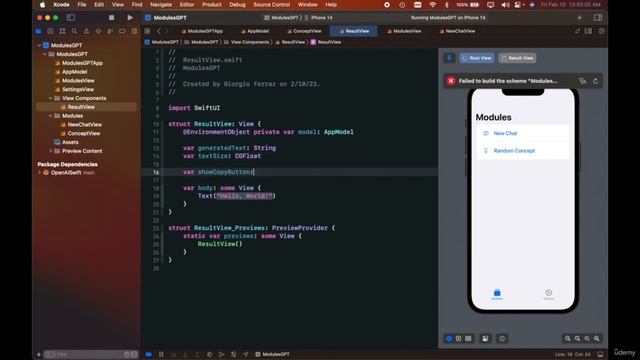Switch to the AppModel editor tab
The image size is (640, 360).
(255, 31)
